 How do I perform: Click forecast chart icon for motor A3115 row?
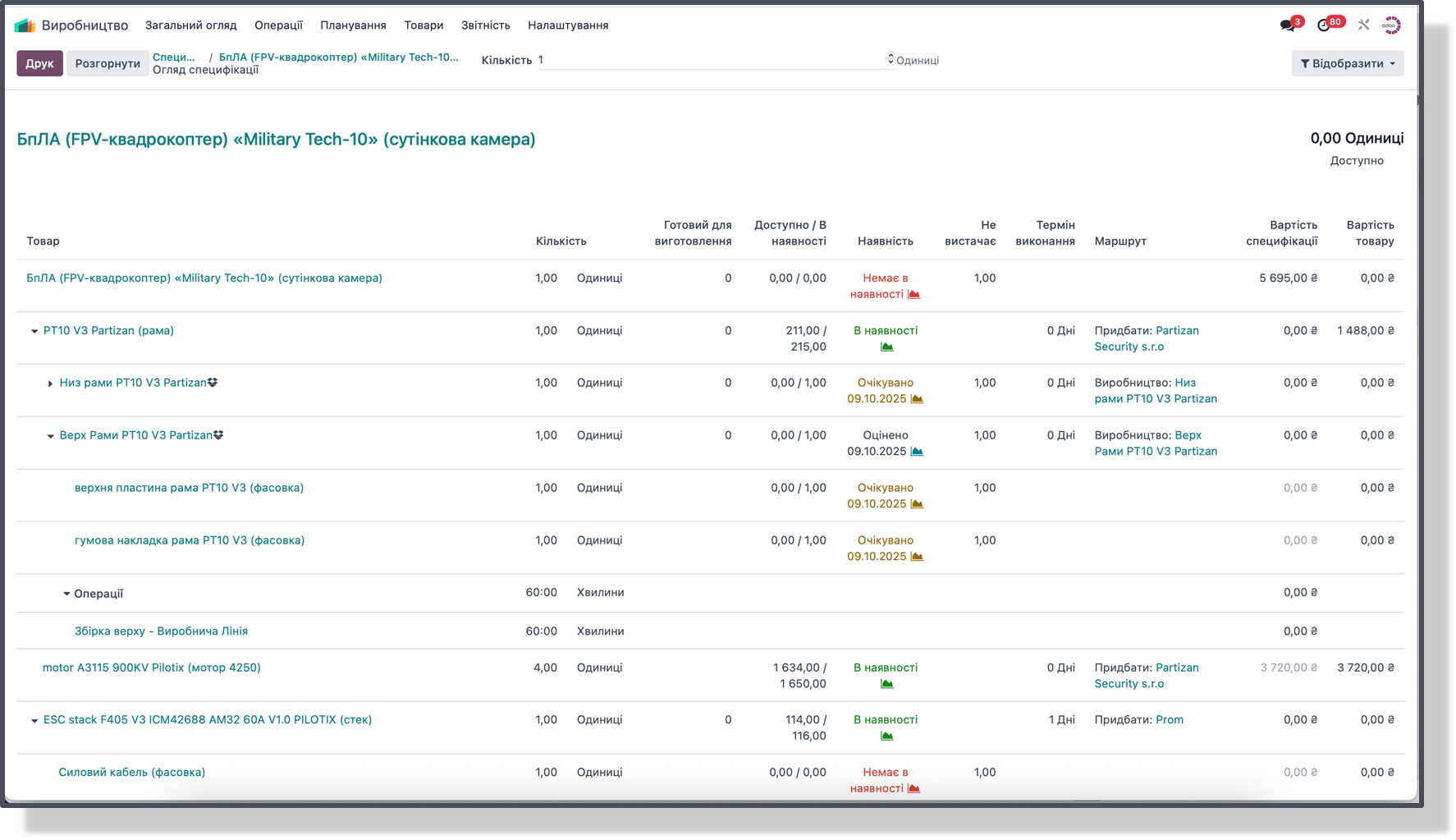tap(886, 684)
